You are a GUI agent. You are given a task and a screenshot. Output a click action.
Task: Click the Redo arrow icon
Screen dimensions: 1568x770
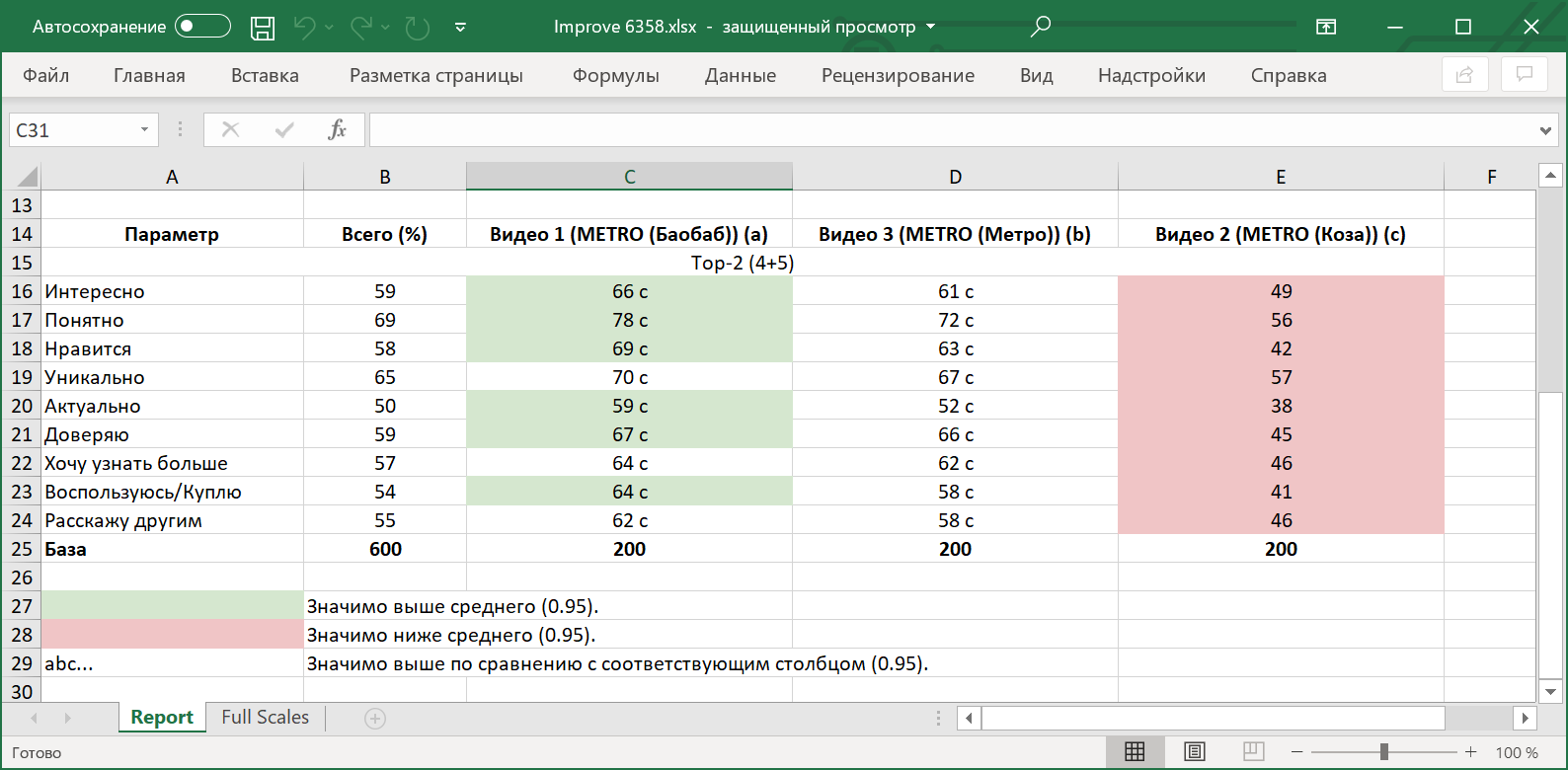tap(361, 28)
